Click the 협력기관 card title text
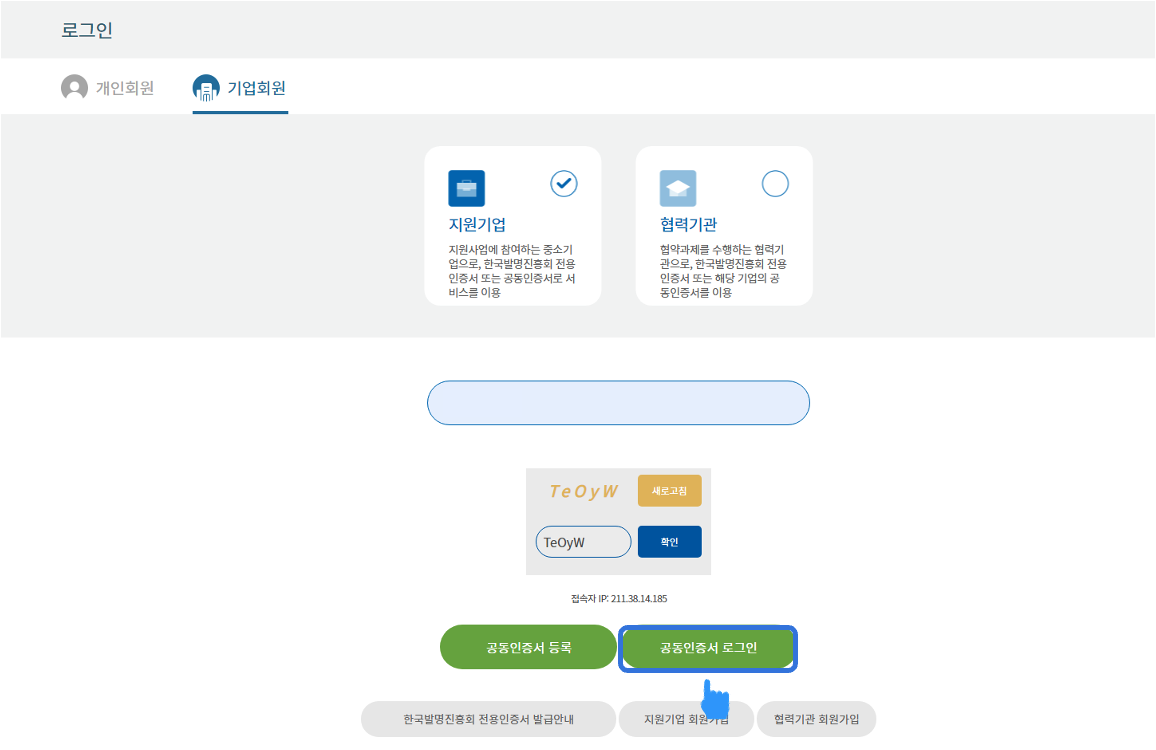The height and width of the screenshot is (750, 1156). click(x=688, y=225)
